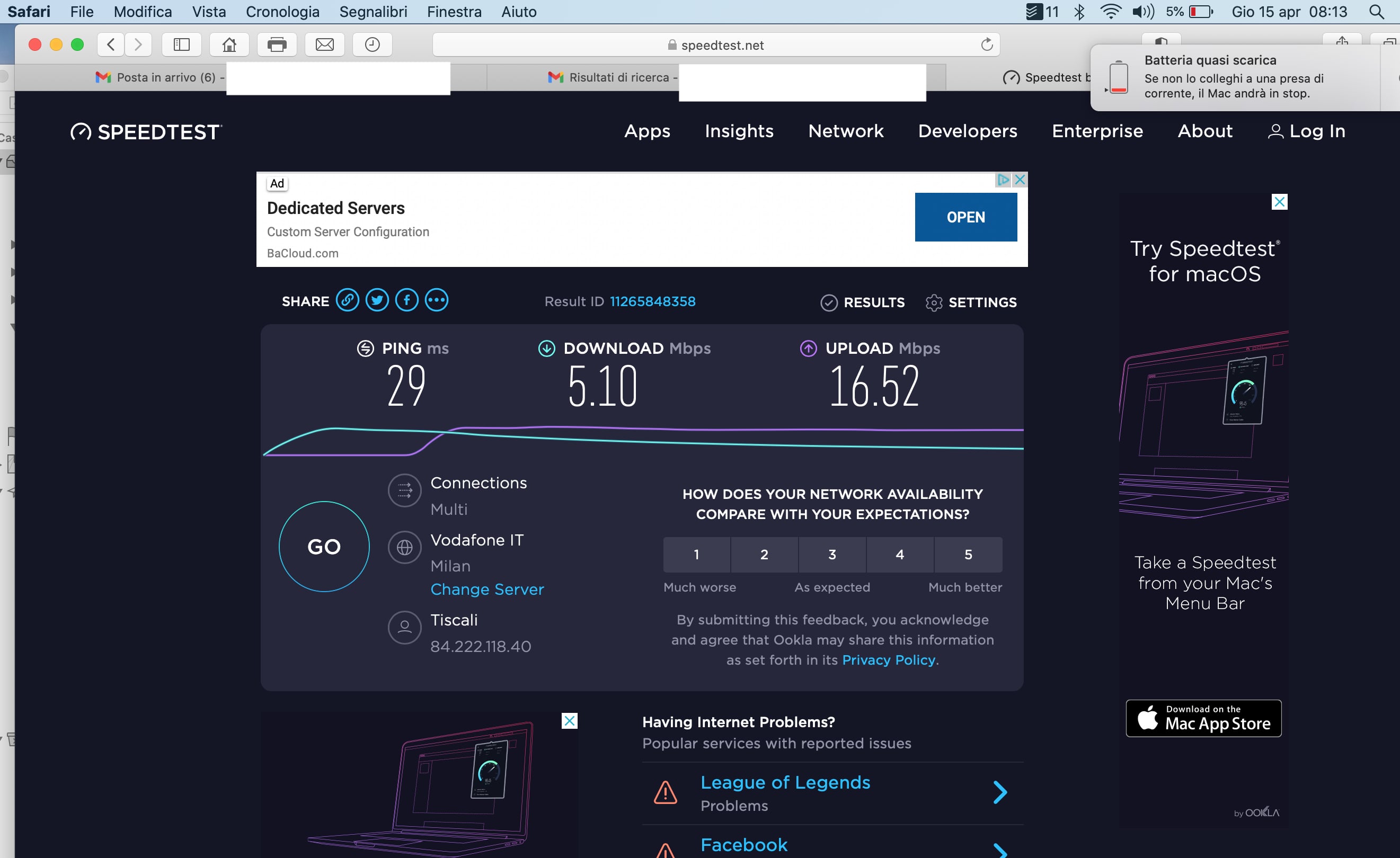The image size is (1400, 858).
Task: Click the print toolbar icon
Action: 277,44
